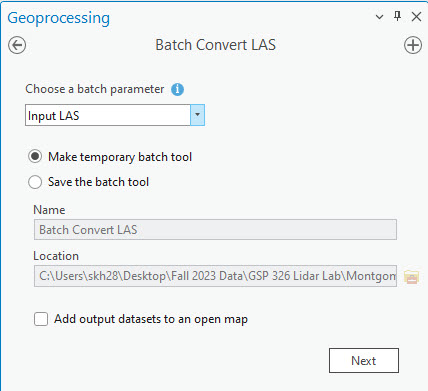Click the plus icon beside Batch Convert LAS

pyautogui.click(x=413, y=45)
